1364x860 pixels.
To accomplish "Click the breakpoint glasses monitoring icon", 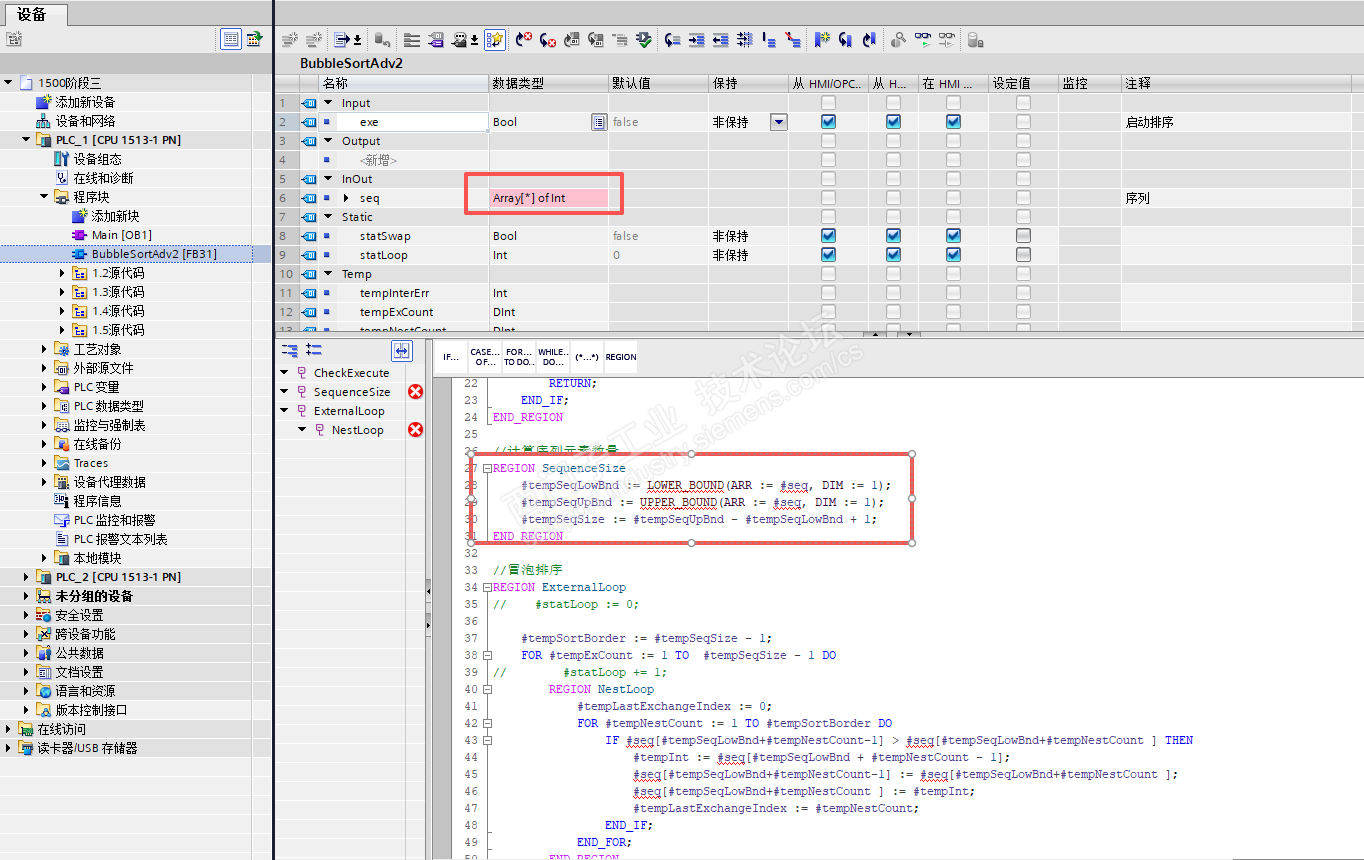I will click(947, 40).
